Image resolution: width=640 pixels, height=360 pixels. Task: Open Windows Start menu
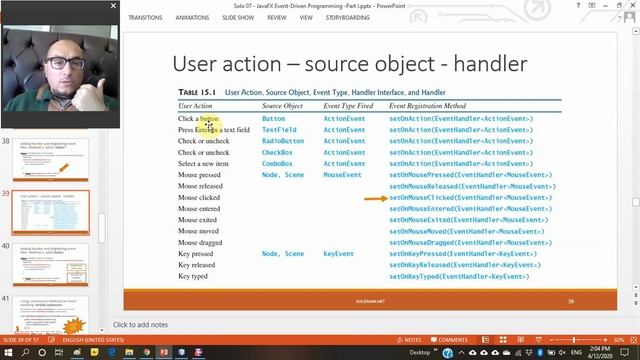pos(7,352)
